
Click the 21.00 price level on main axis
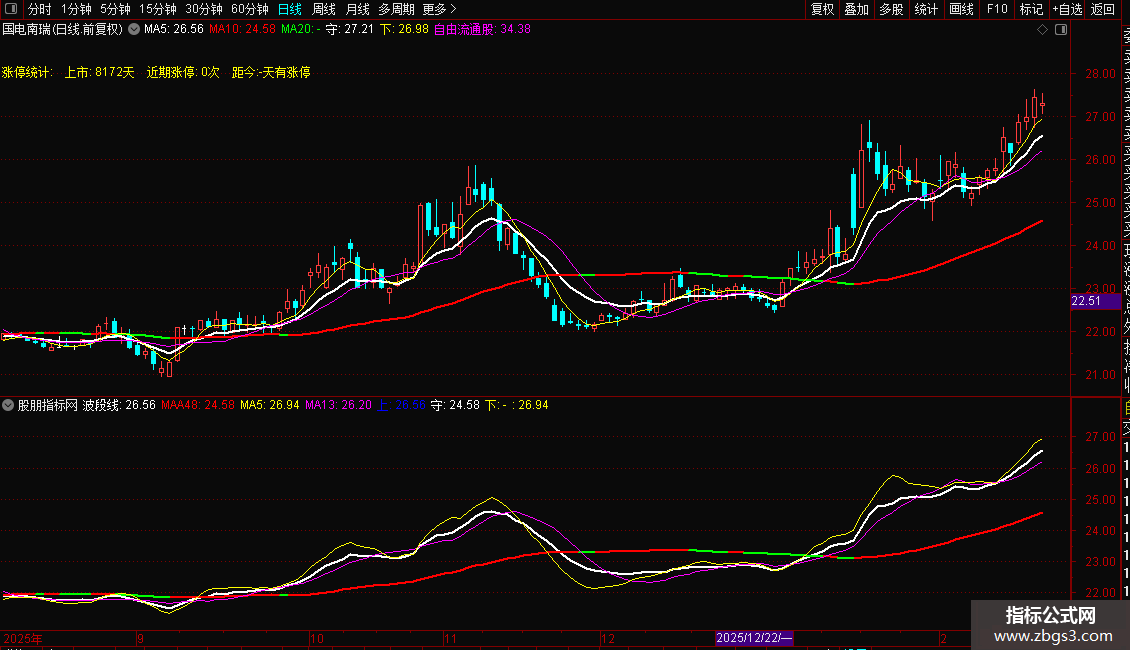click(x=1100, y=375)
